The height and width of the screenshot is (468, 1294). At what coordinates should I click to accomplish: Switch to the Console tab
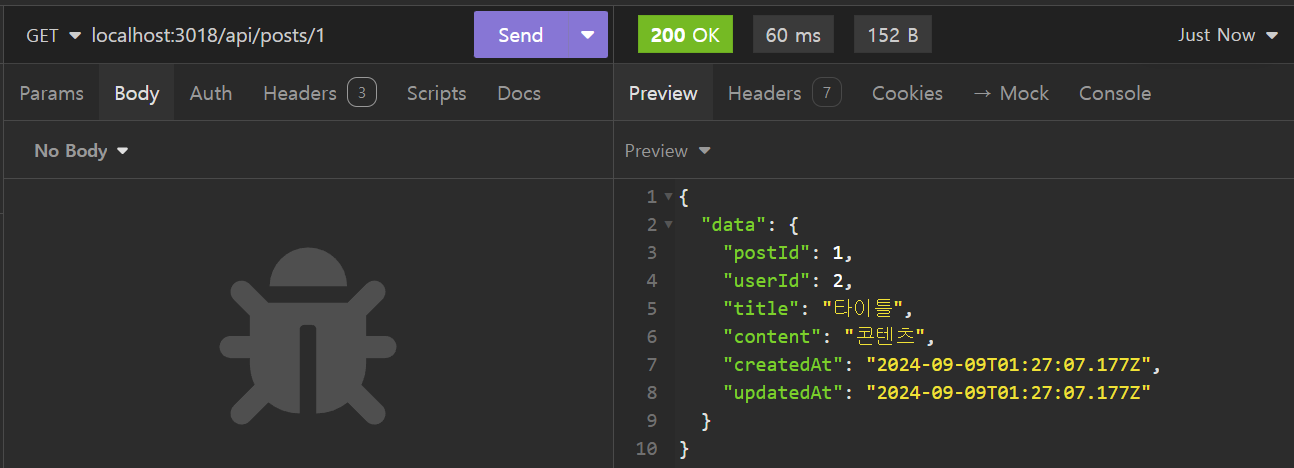pos(1115,93)
